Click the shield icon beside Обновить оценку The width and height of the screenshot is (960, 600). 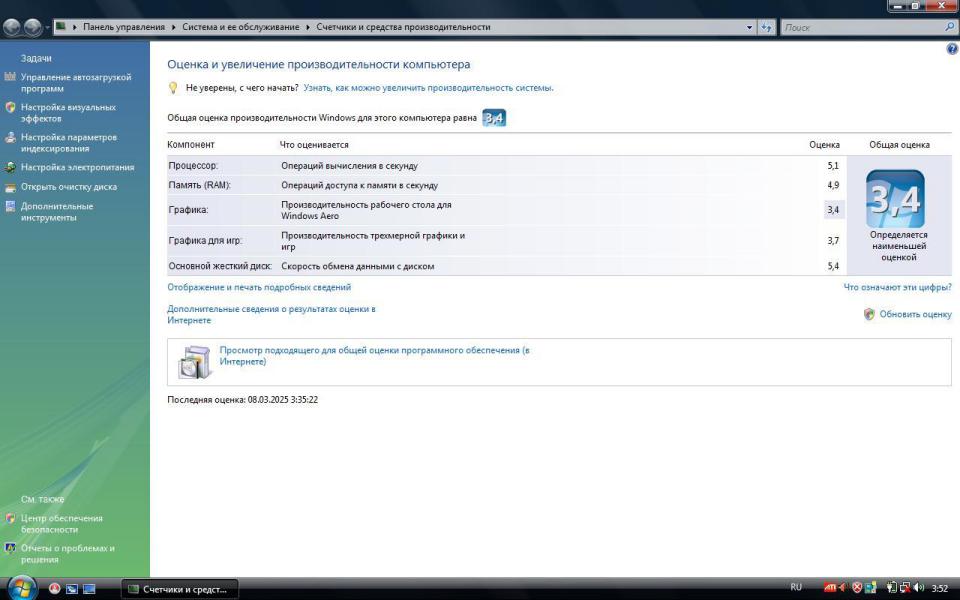[x=869, y=314]
